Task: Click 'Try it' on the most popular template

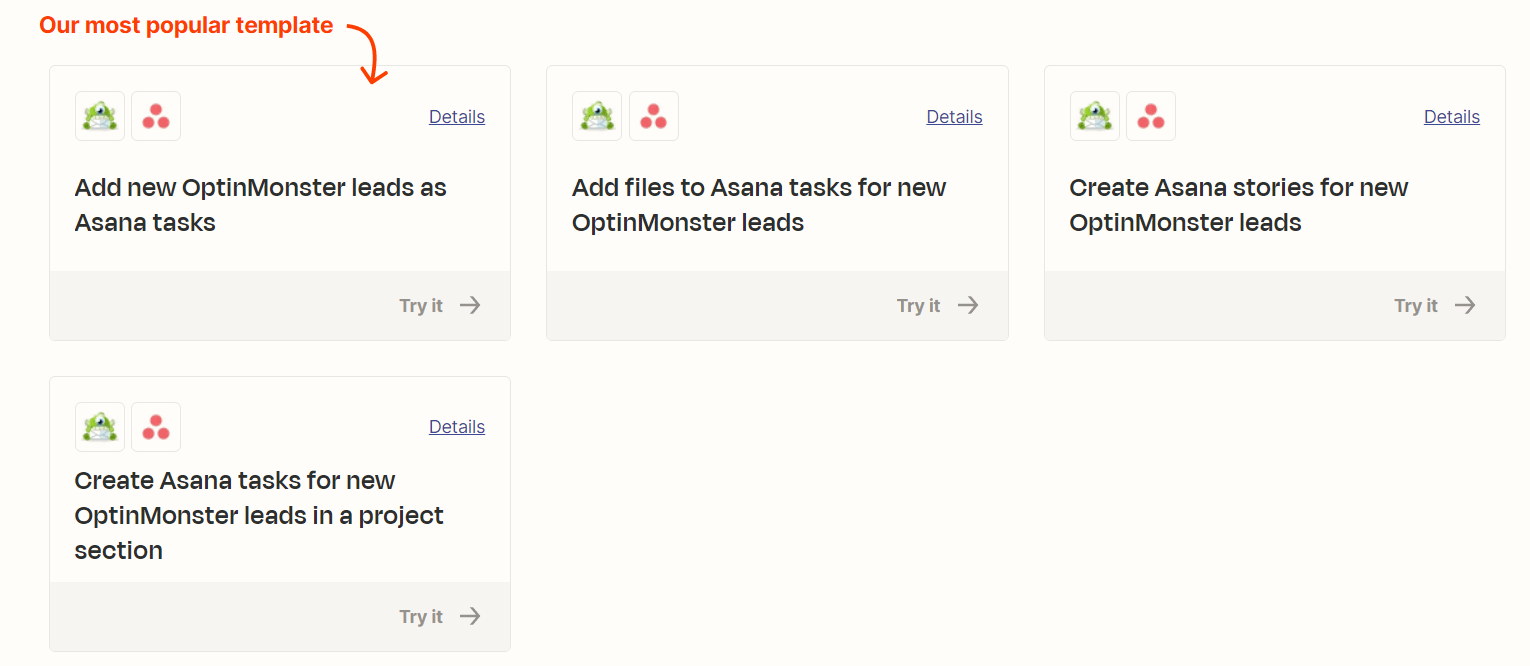Action: click(x=421, y=305)
